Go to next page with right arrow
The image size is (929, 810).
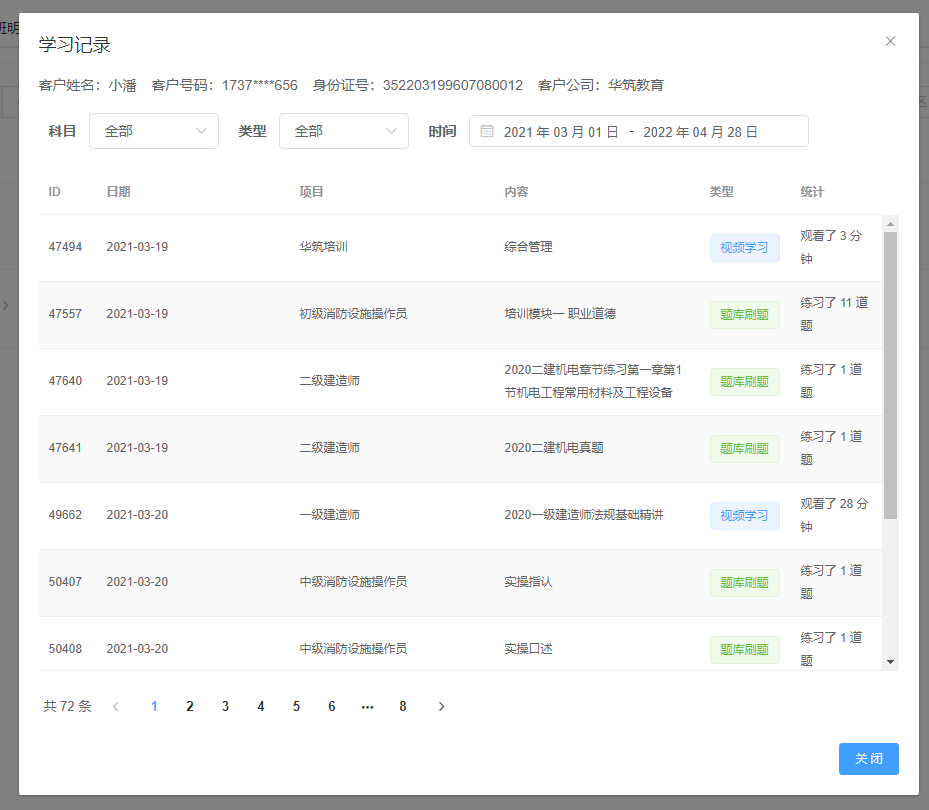tap(441, 706)
